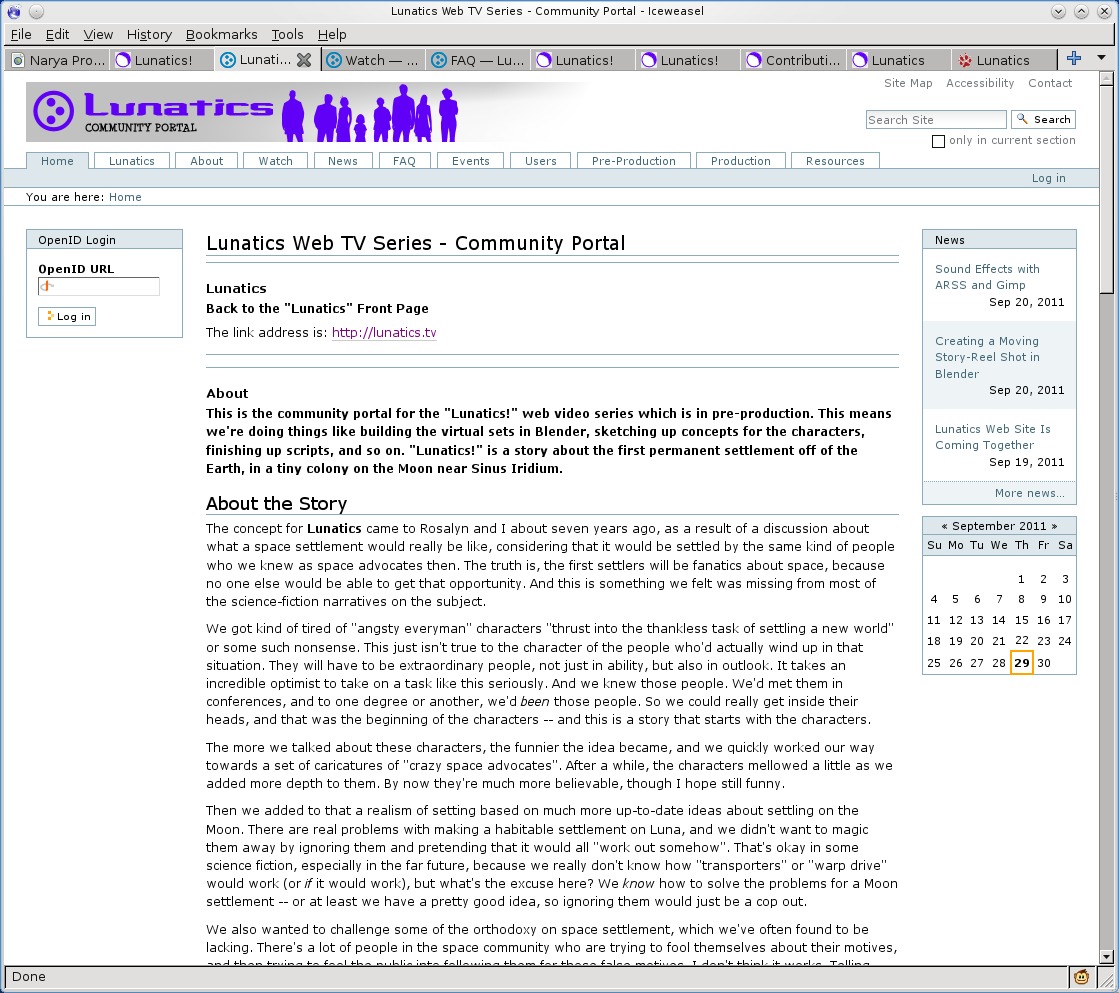Image resolution: width=1119 pixels, height=993 pixels.
Task: Open the Bookmarks menu
Action: coord(221,34)
